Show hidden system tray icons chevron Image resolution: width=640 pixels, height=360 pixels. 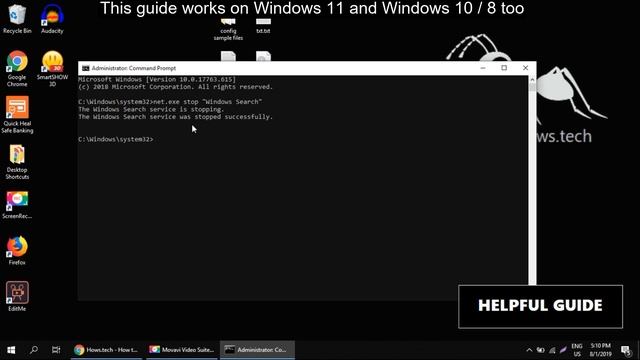pyautogui.click(x=529, y=350)
